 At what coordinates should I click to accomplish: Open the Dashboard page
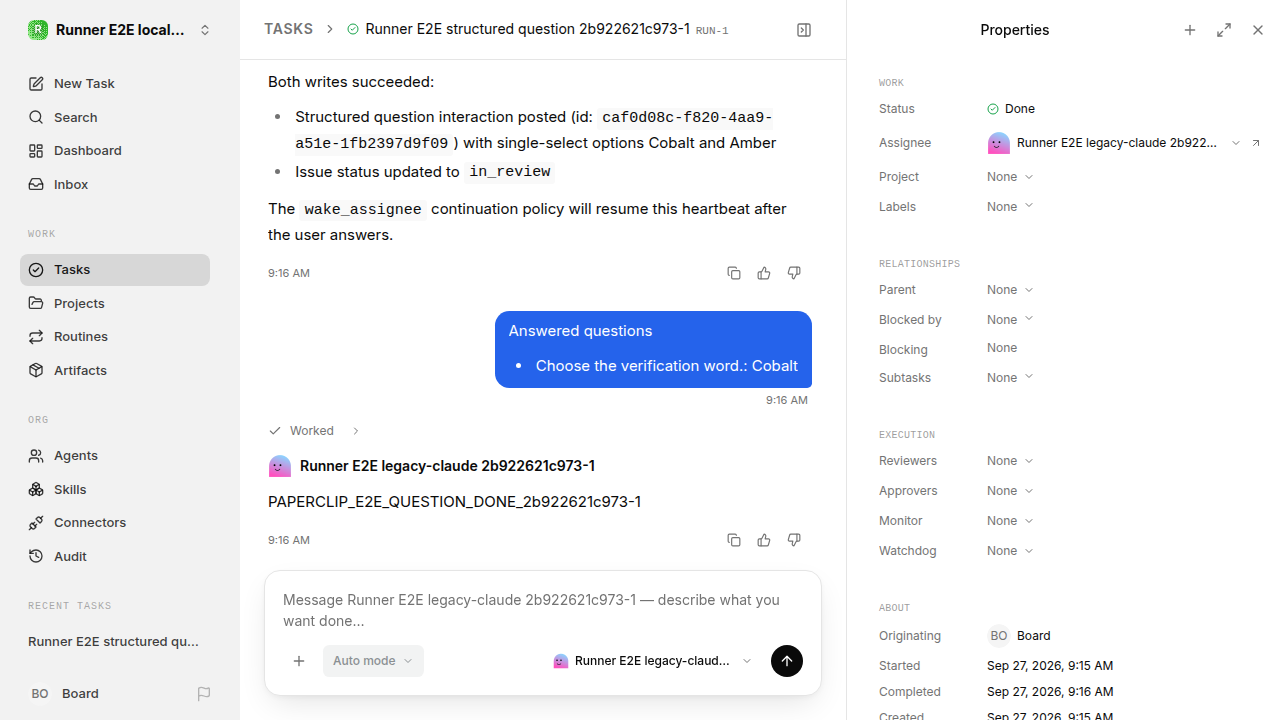pos(115,151)
